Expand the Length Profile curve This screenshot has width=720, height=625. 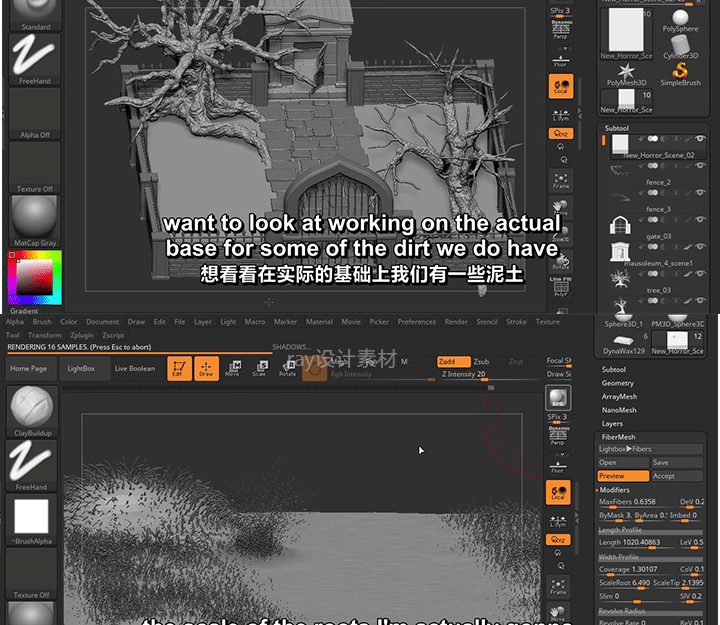(650, 530)
